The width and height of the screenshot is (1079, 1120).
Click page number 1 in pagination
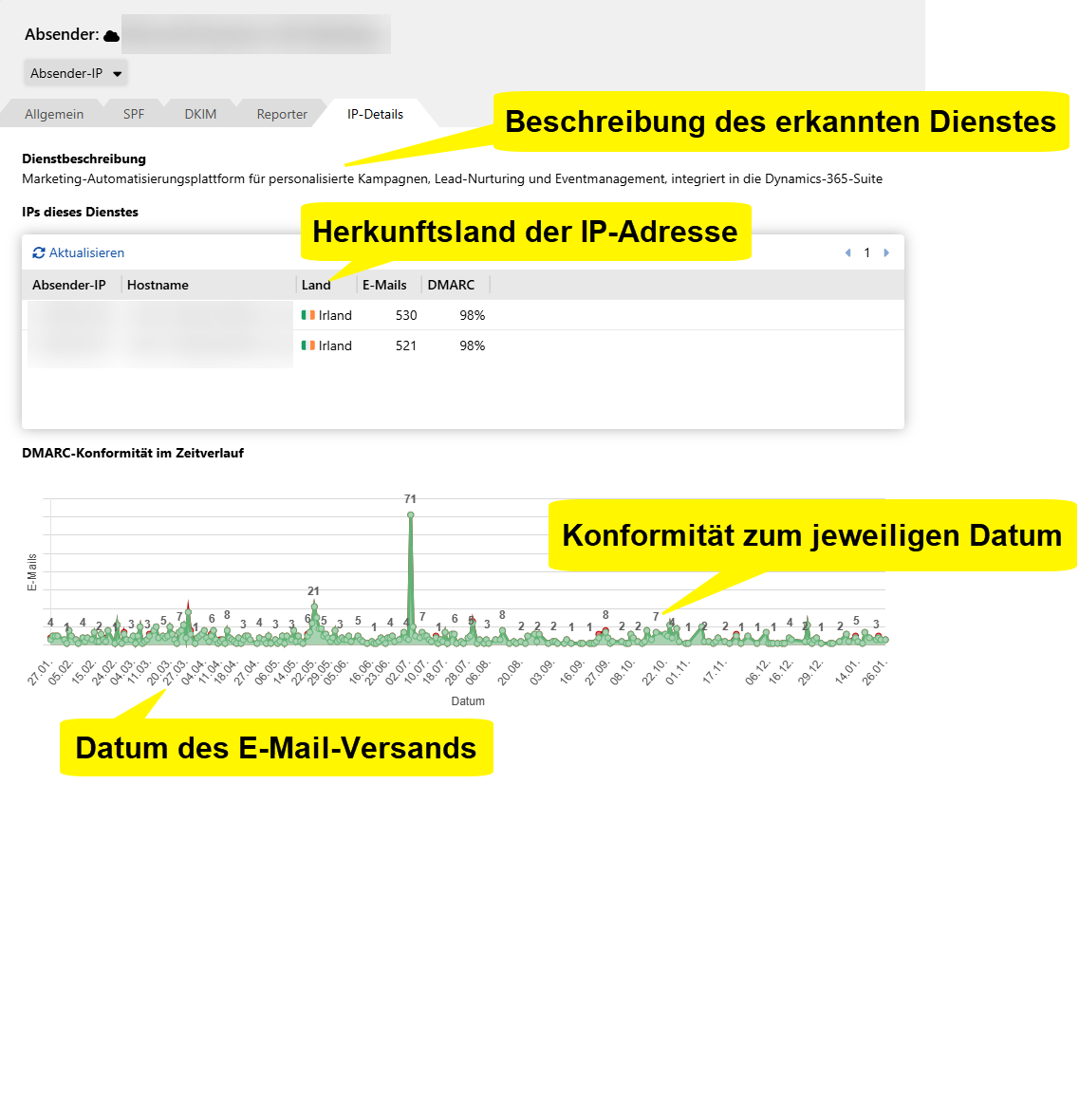pos(866,252)
